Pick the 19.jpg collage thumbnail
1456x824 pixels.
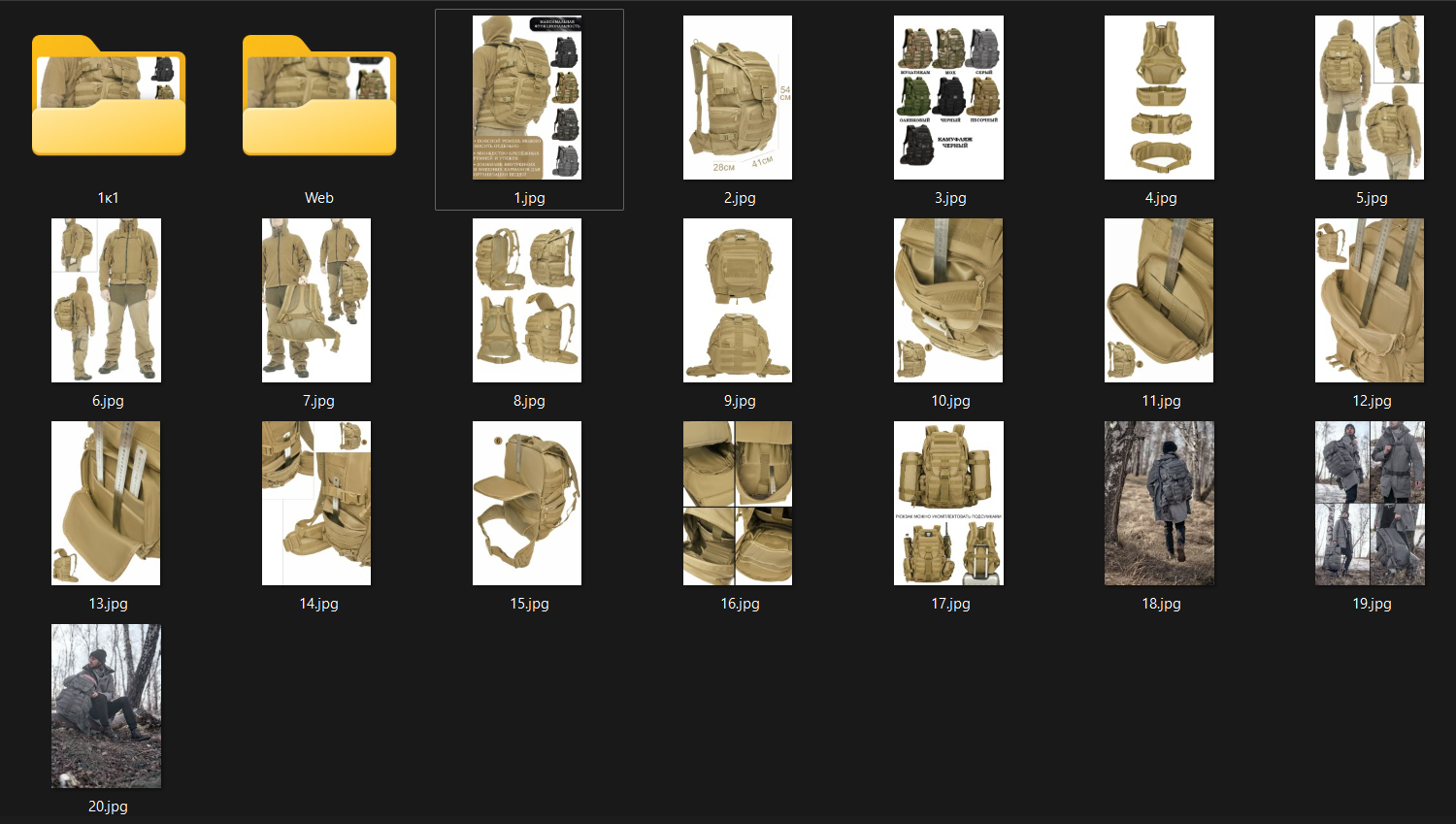(x=1370, y=503)
